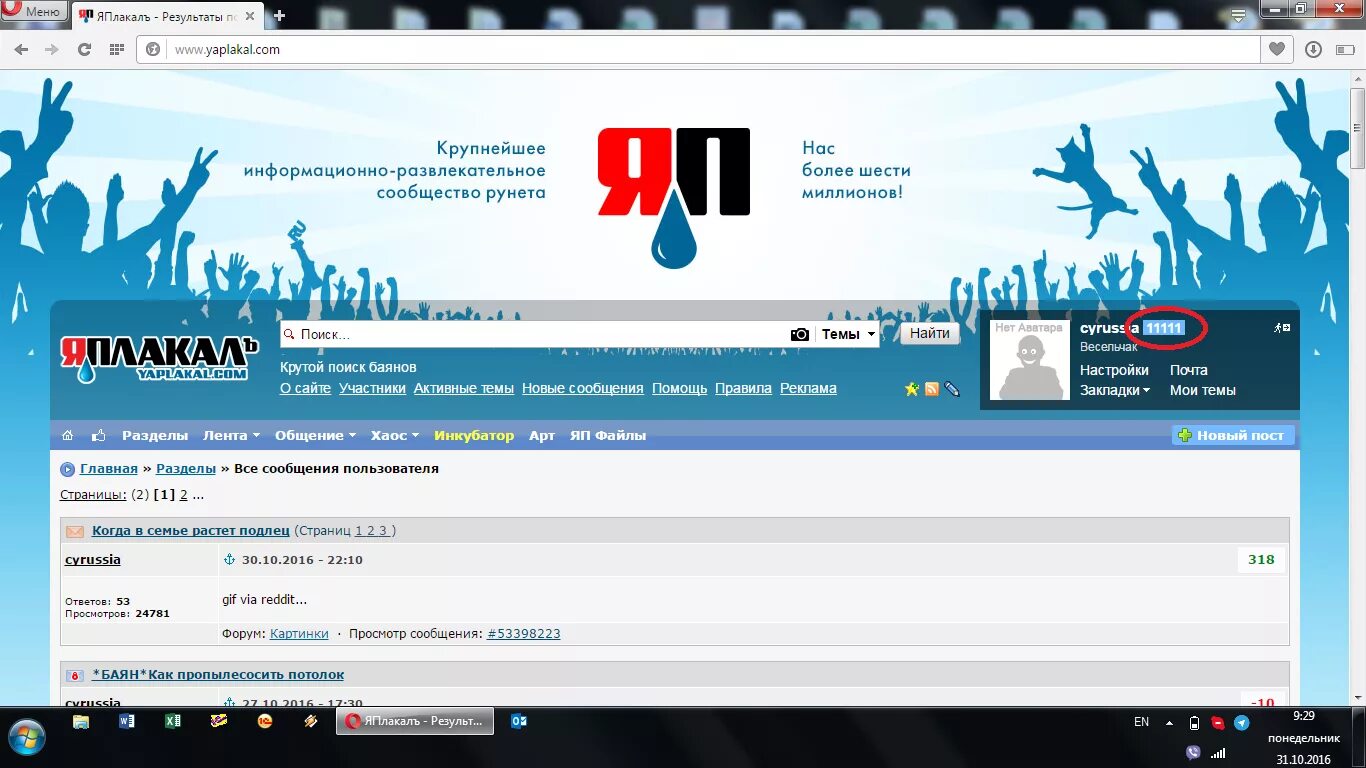1366x768 pixels.
Task: Open the Участники link
Action: 372,388
